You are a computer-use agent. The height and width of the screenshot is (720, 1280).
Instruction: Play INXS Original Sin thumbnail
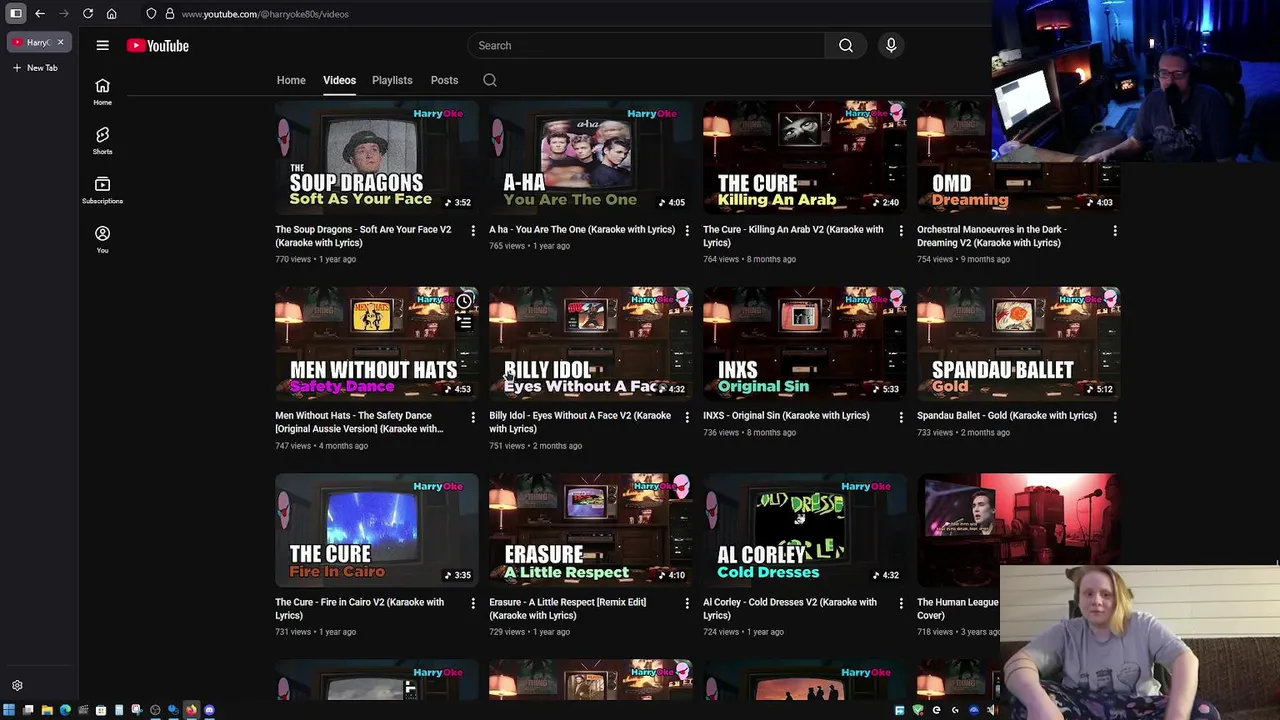(804, 343)
